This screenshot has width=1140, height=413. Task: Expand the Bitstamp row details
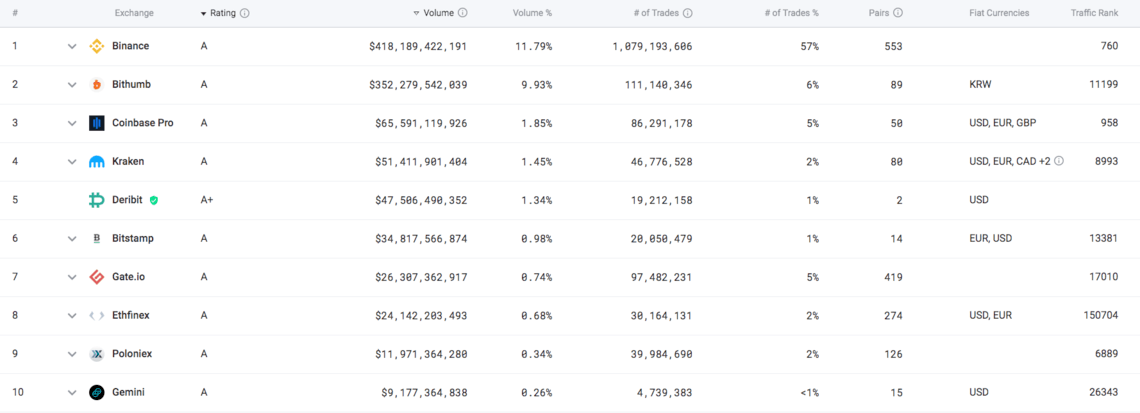(x=72, y=238)
